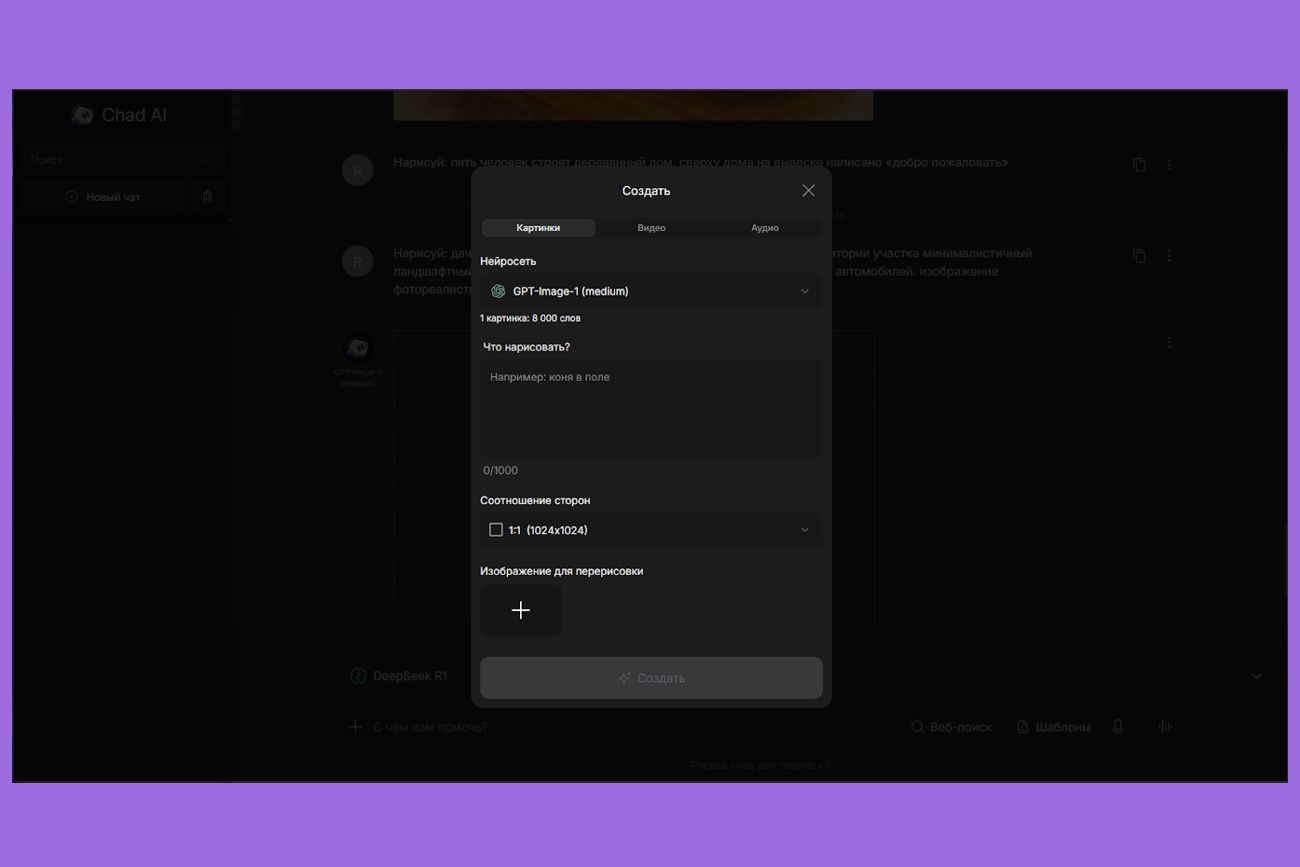Copy the first message with copy icon

pyautogui.click(x=1139, y=165)
